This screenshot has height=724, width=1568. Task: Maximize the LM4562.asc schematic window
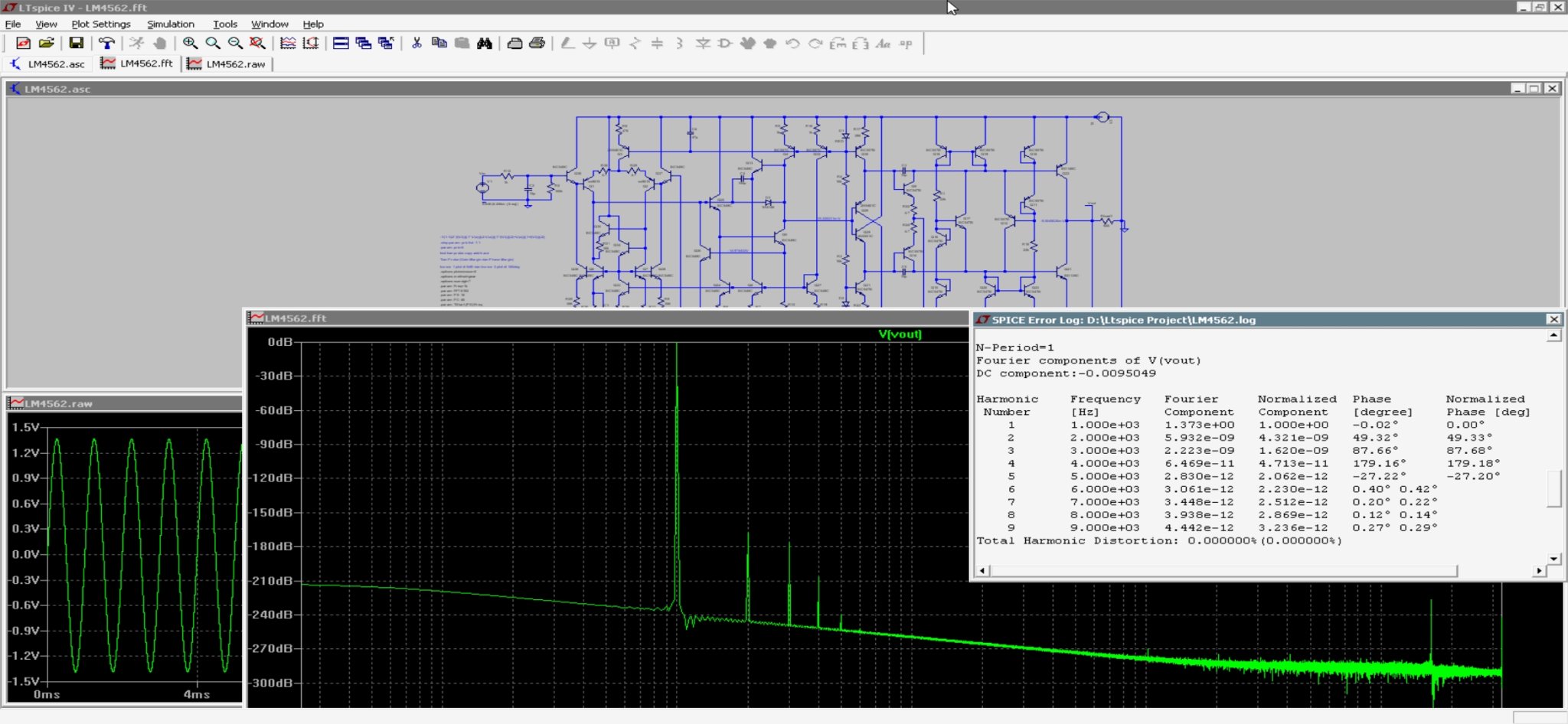pyautogui.click(x=1534, y=89)
